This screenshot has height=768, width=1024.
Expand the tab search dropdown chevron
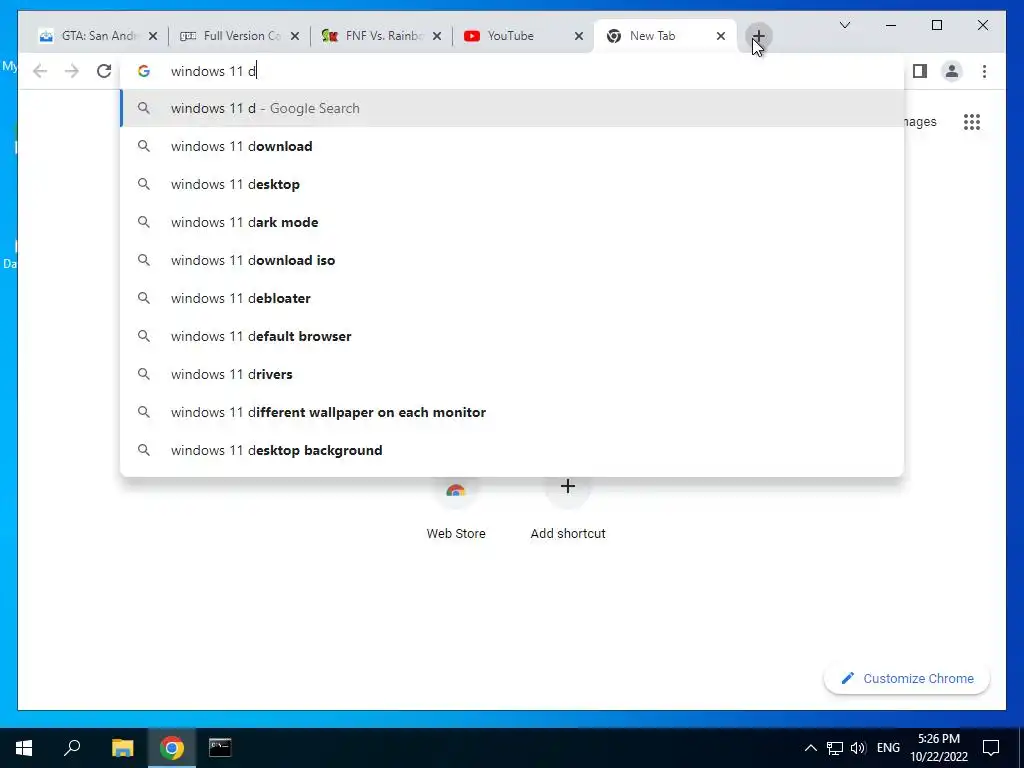point(844,25)
